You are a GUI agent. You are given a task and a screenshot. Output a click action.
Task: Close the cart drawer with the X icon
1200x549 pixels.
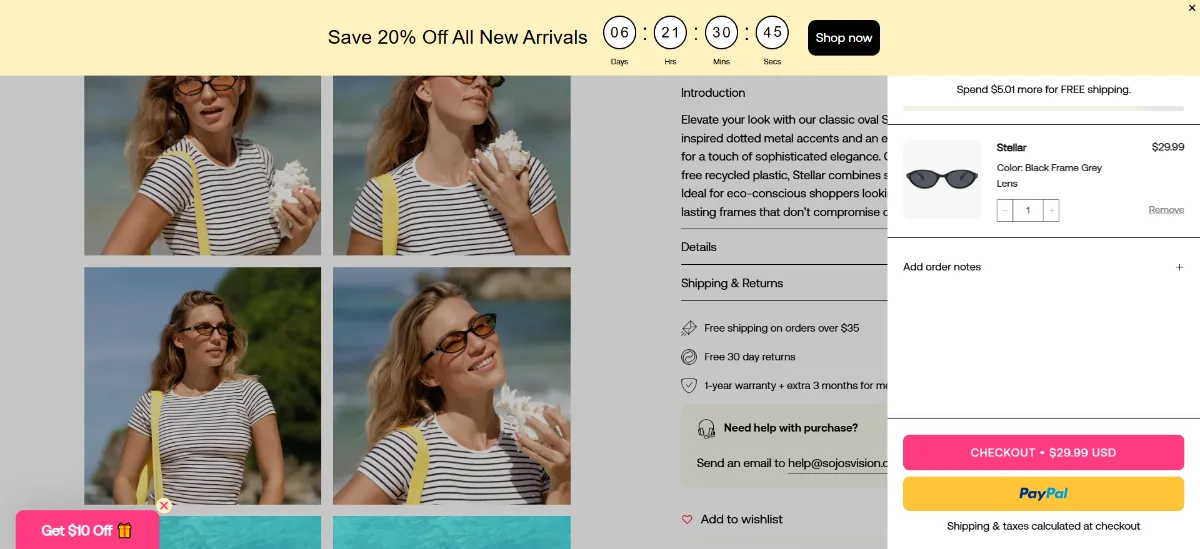[x=1192, y=8]
